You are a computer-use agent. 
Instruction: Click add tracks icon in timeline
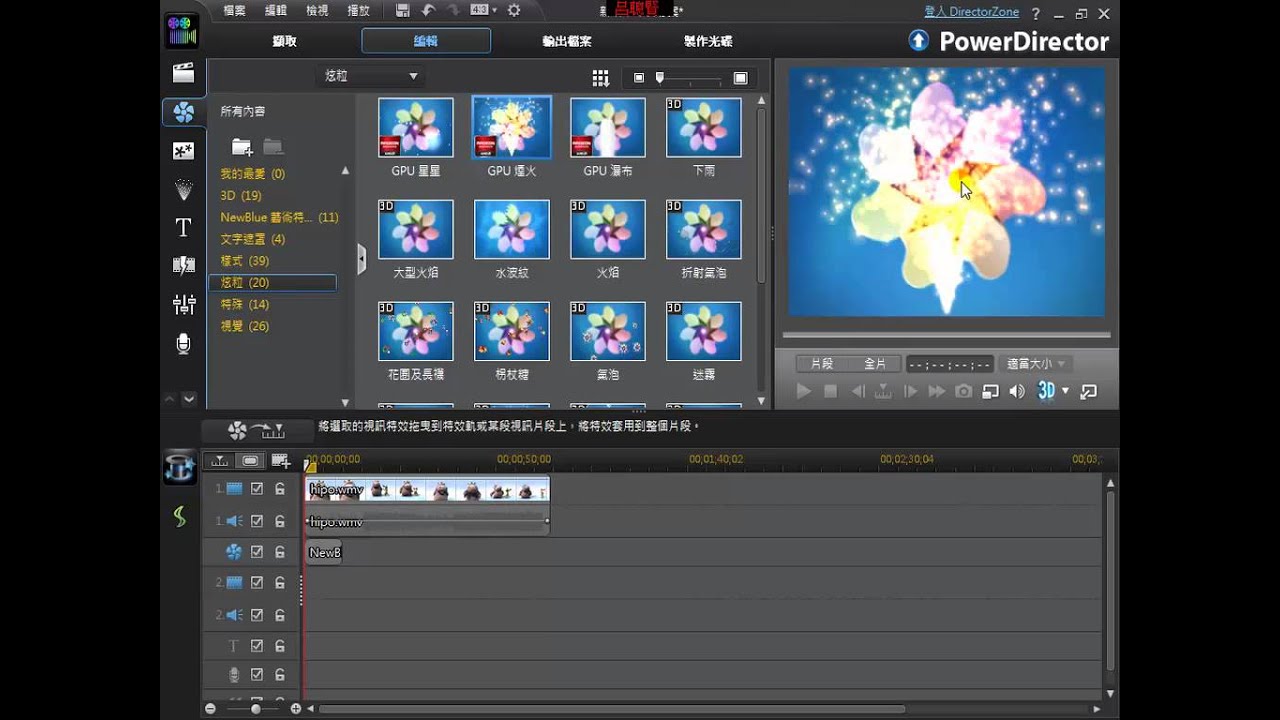coord(281,461)
